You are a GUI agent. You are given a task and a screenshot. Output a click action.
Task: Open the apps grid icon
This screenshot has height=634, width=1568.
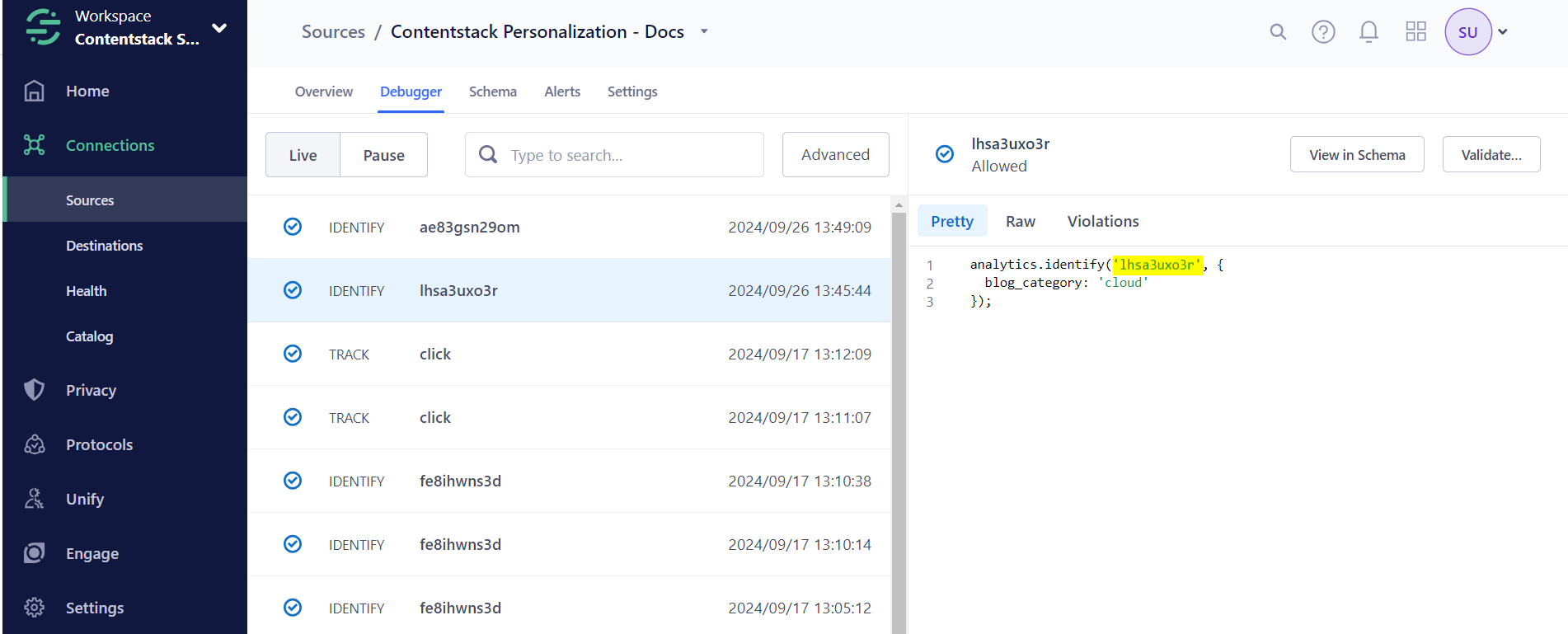tap(1416, 32)
